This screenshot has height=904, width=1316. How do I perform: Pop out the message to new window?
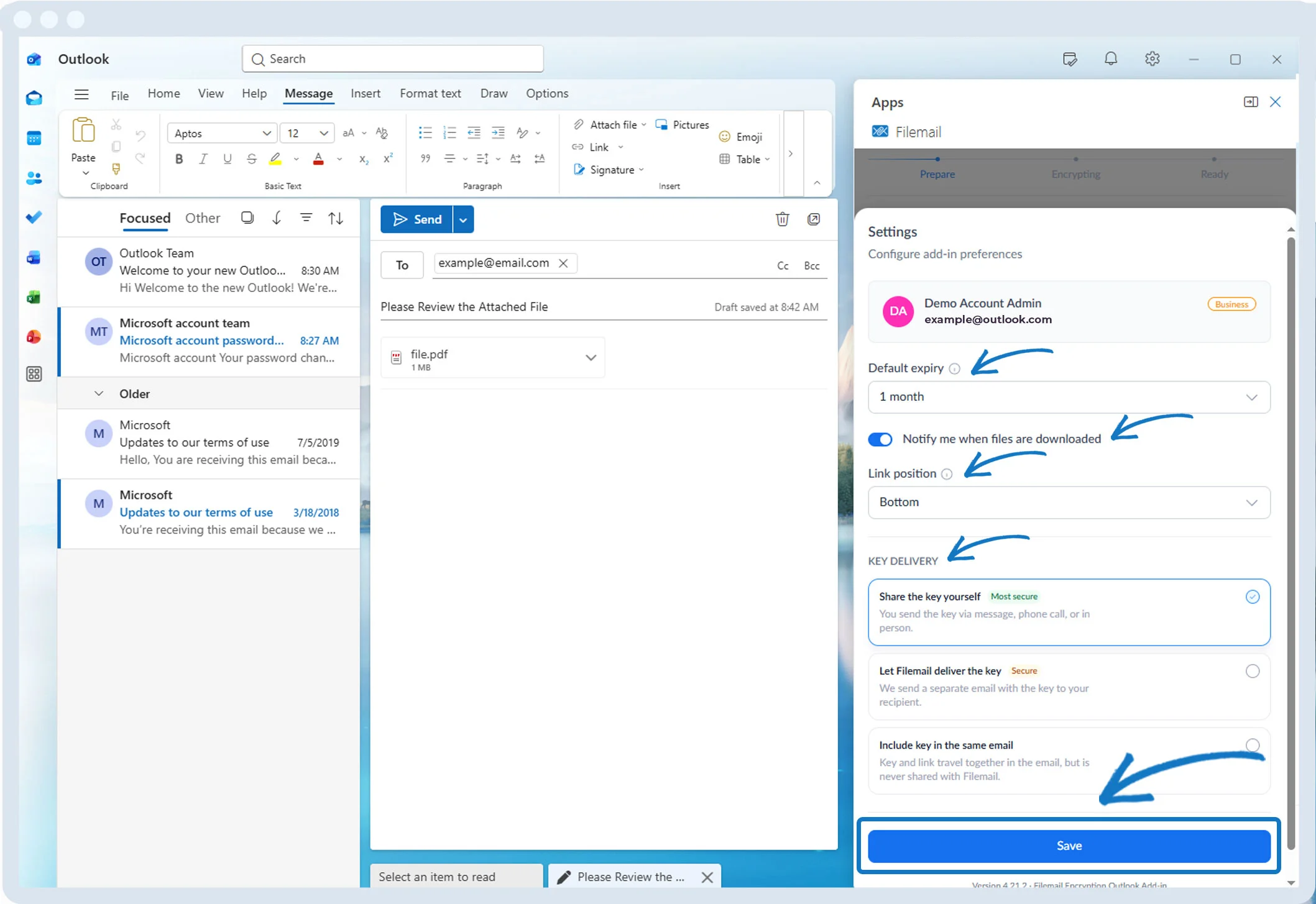(813, 219)
